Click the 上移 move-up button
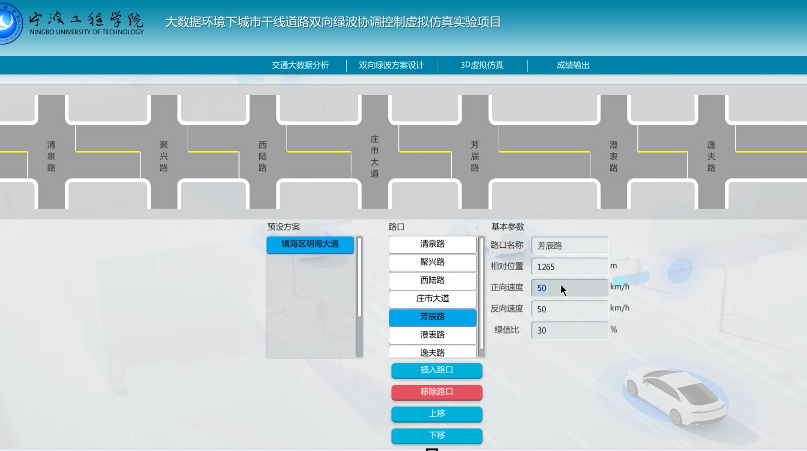The width and height of the screenshot is (807, 451). click(x=436, y=414)
